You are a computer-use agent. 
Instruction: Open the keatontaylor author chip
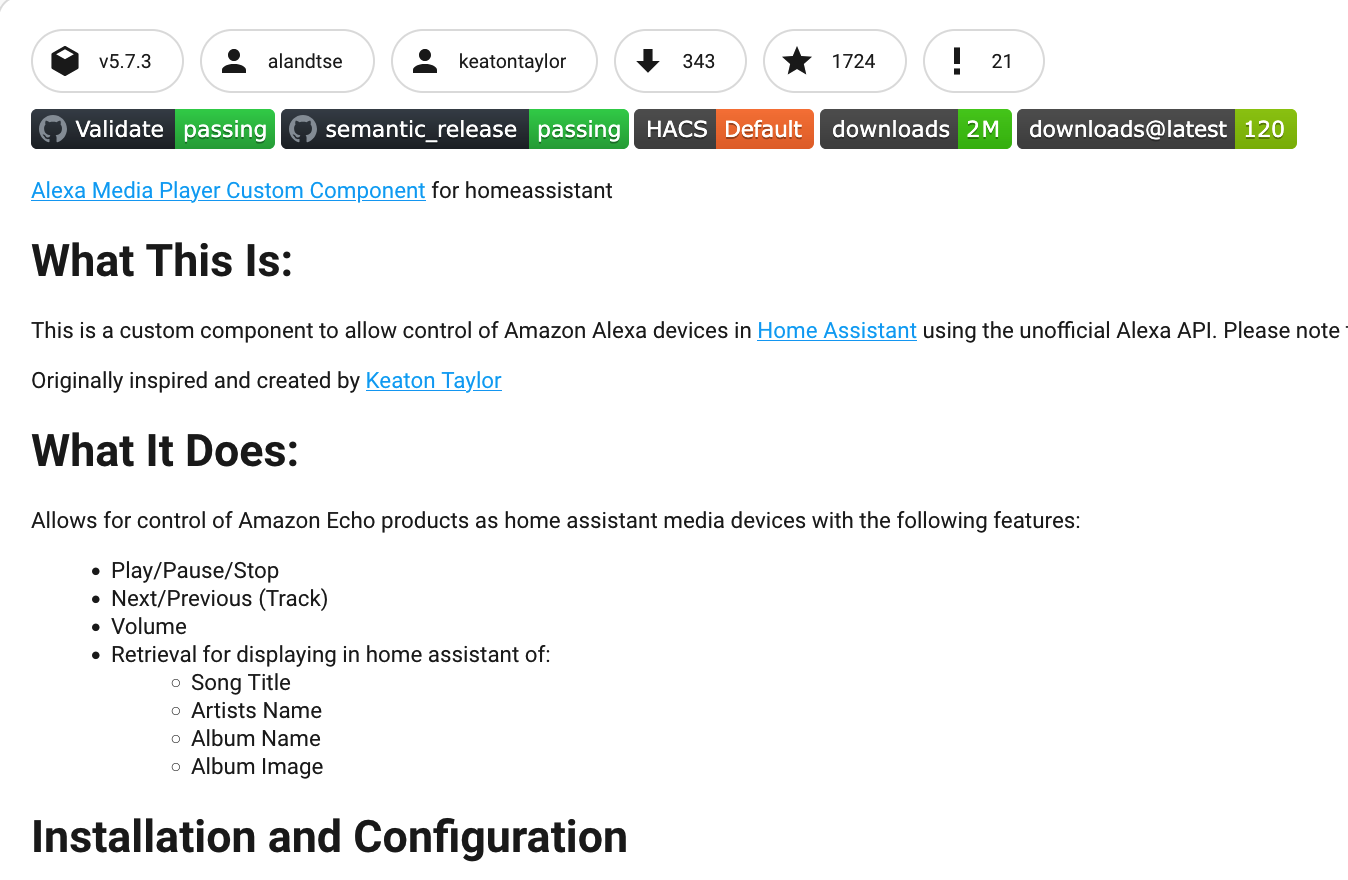(494, 61)
